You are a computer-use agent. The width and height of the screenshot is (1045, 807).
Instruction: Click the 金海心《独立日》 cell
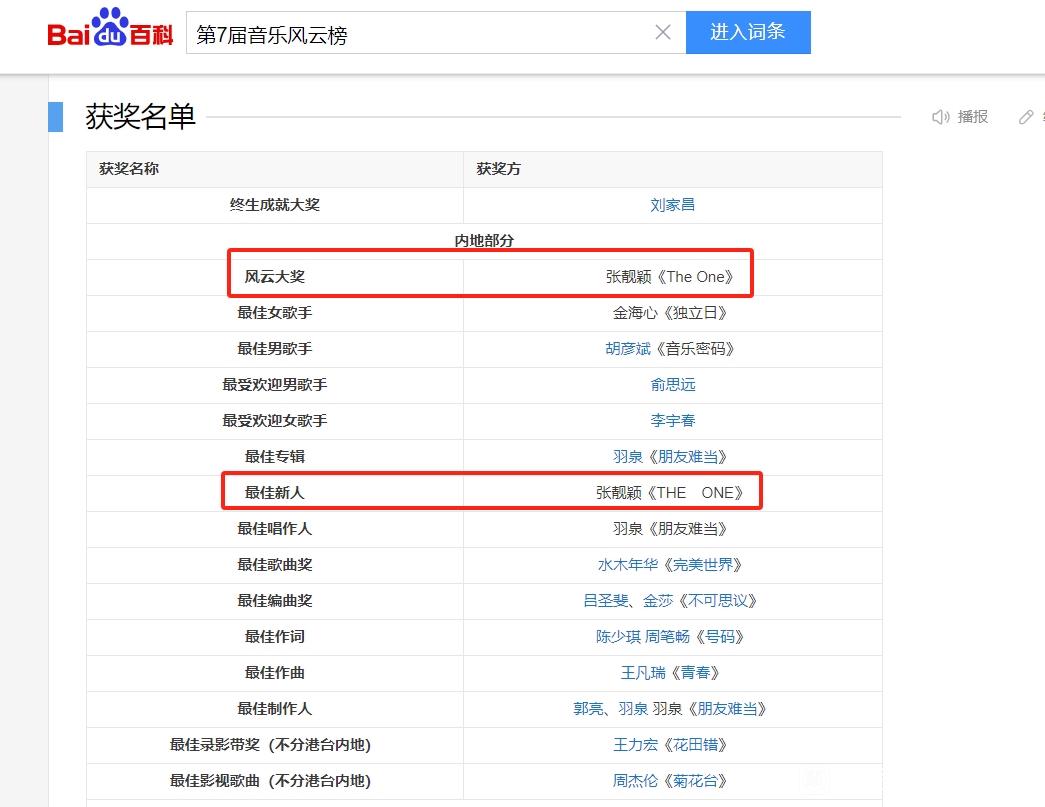click(x=672, y=313)
